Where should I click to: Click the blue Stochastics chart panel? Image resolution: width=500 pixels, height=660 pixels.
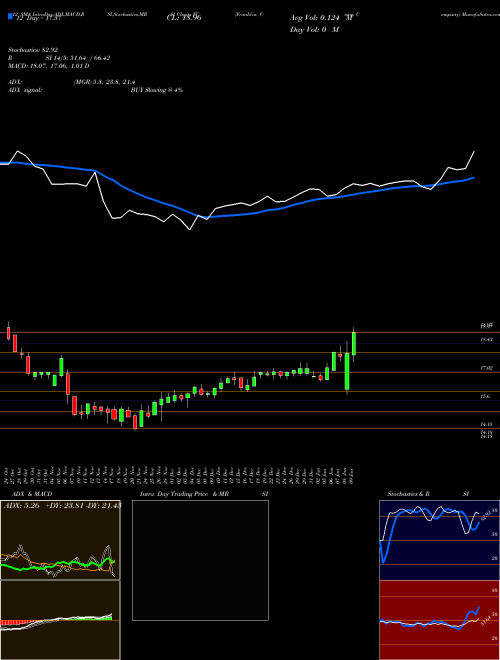pos(439,540)
